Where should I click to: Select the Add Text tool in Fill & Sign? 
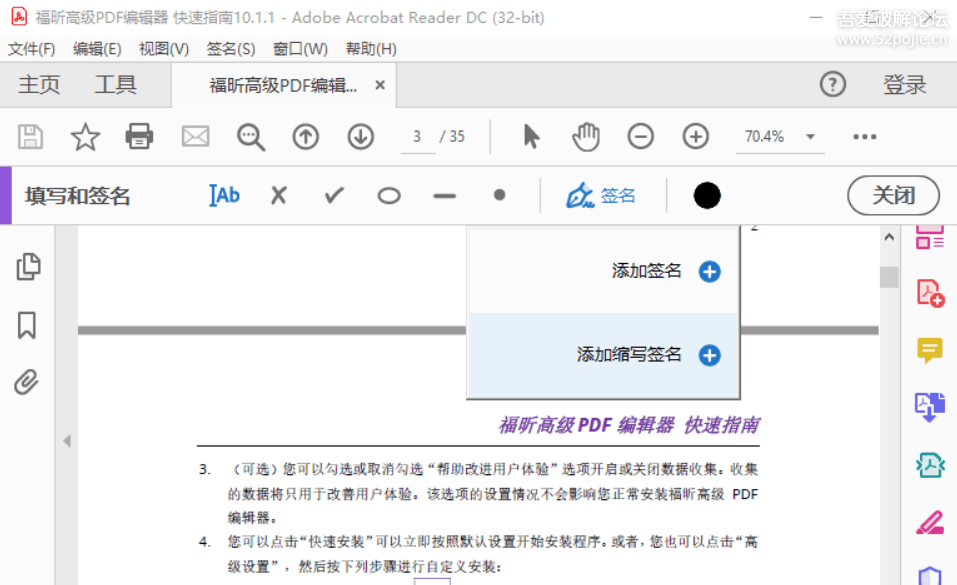pyautogui.click(x=224, y=195)
